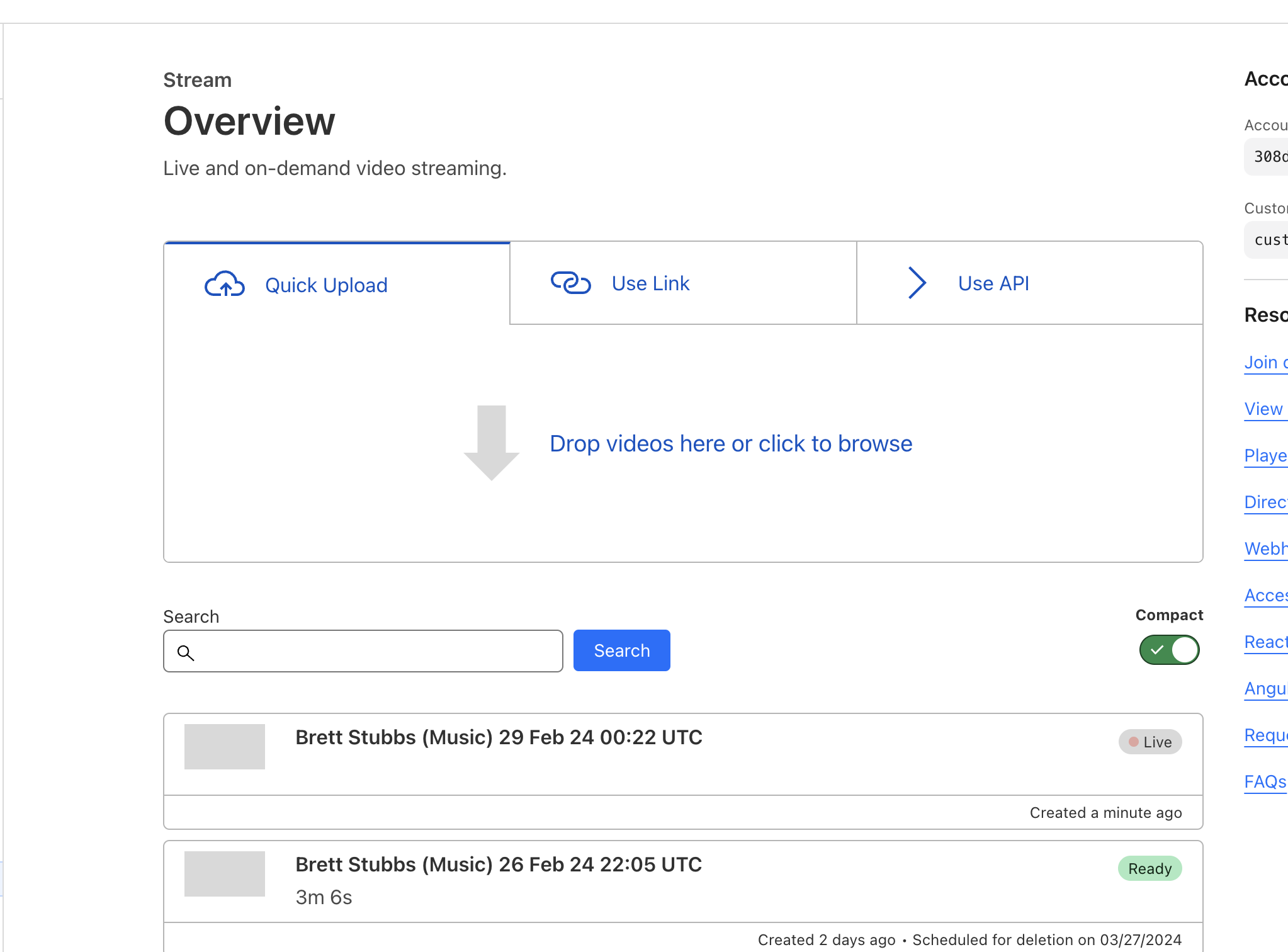Toggle the Compact view switch off
Screen dimensions: 1288x952
(1169, 650)
